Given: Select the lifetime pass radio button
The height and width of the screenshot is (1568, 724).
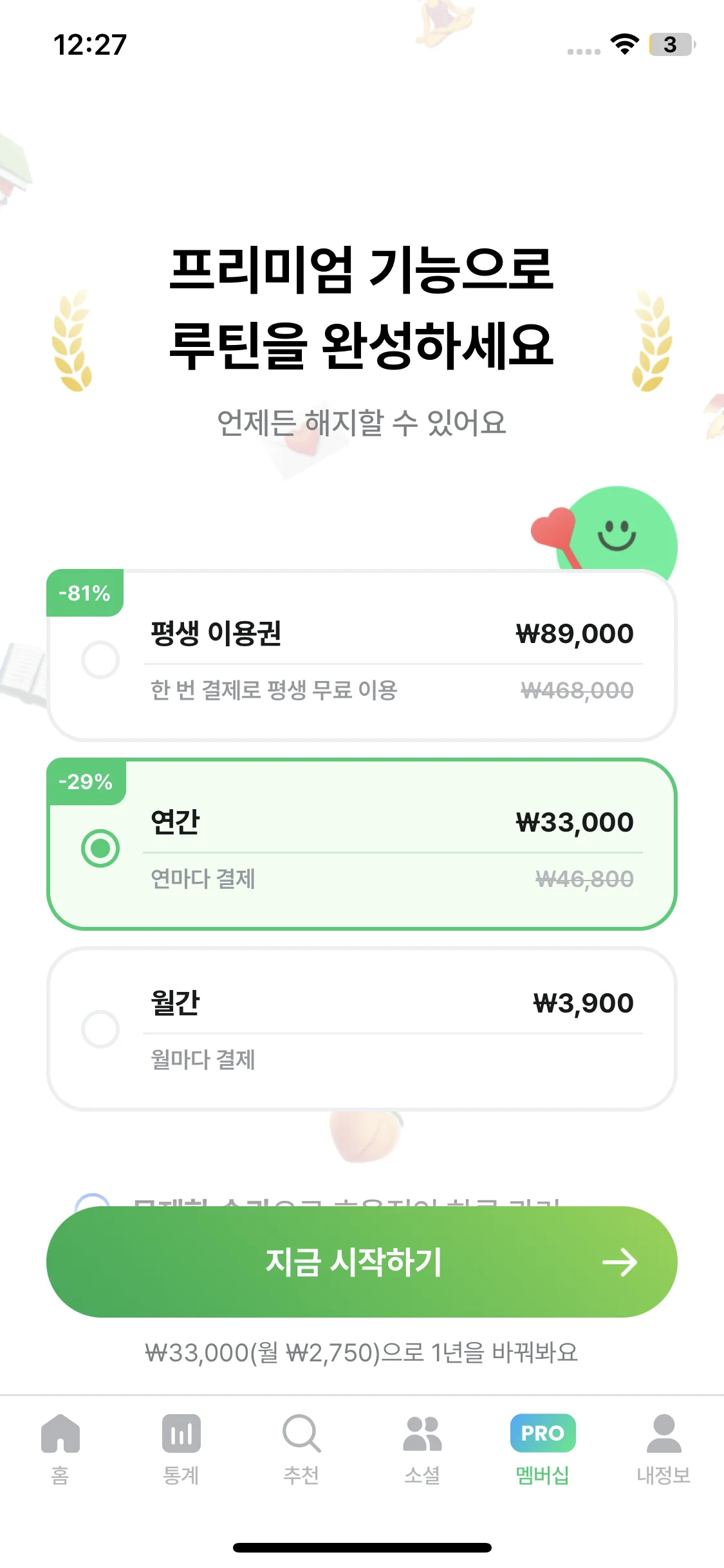Looking at the screenshot, I should pos(100,659).
